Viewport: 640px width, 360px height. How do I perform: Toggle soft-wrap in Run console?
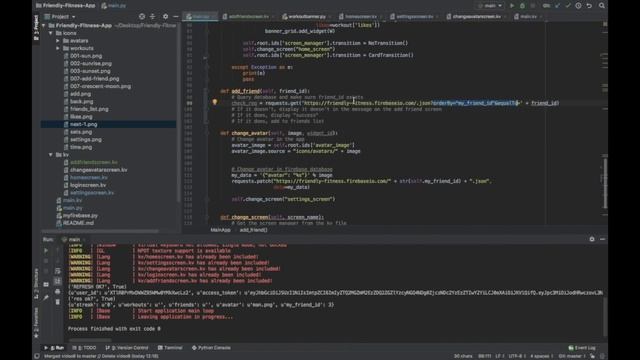[58, 271]
